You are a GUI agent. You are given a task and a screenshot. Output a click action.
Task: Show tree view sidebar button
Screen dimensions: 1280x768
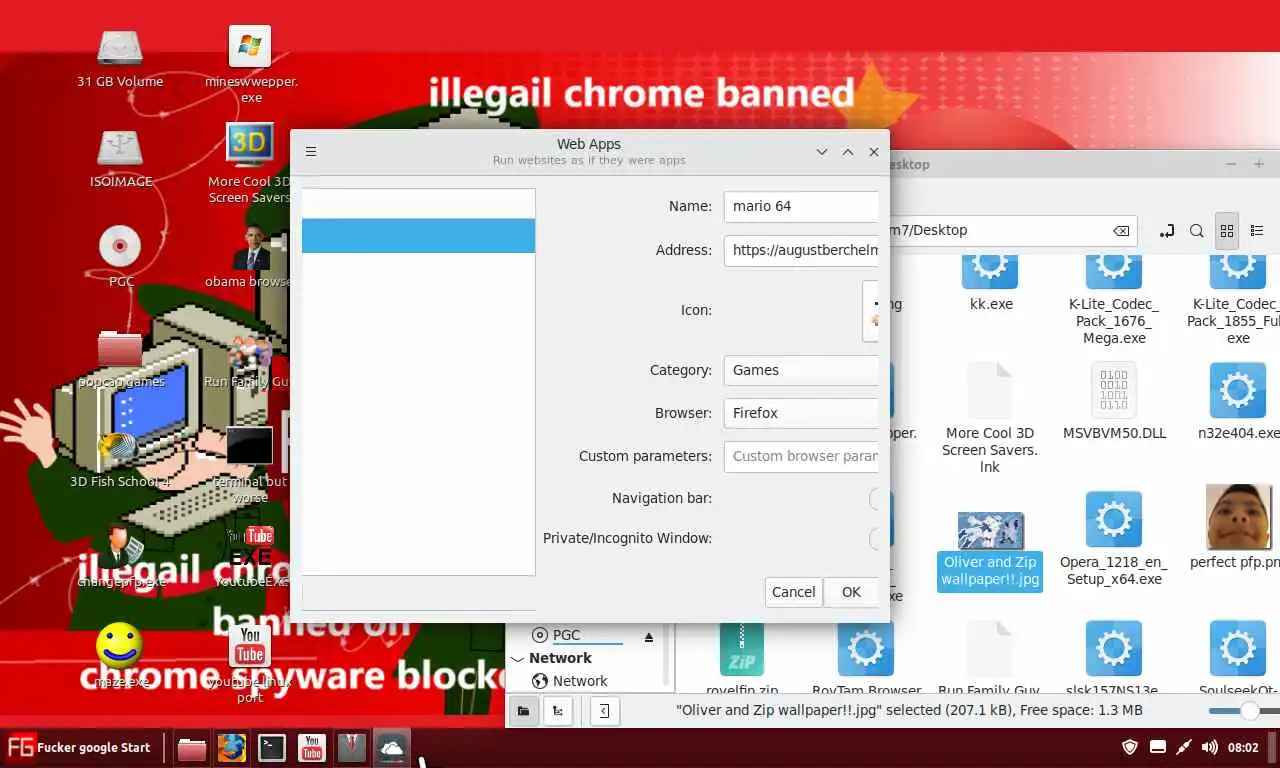557,711
